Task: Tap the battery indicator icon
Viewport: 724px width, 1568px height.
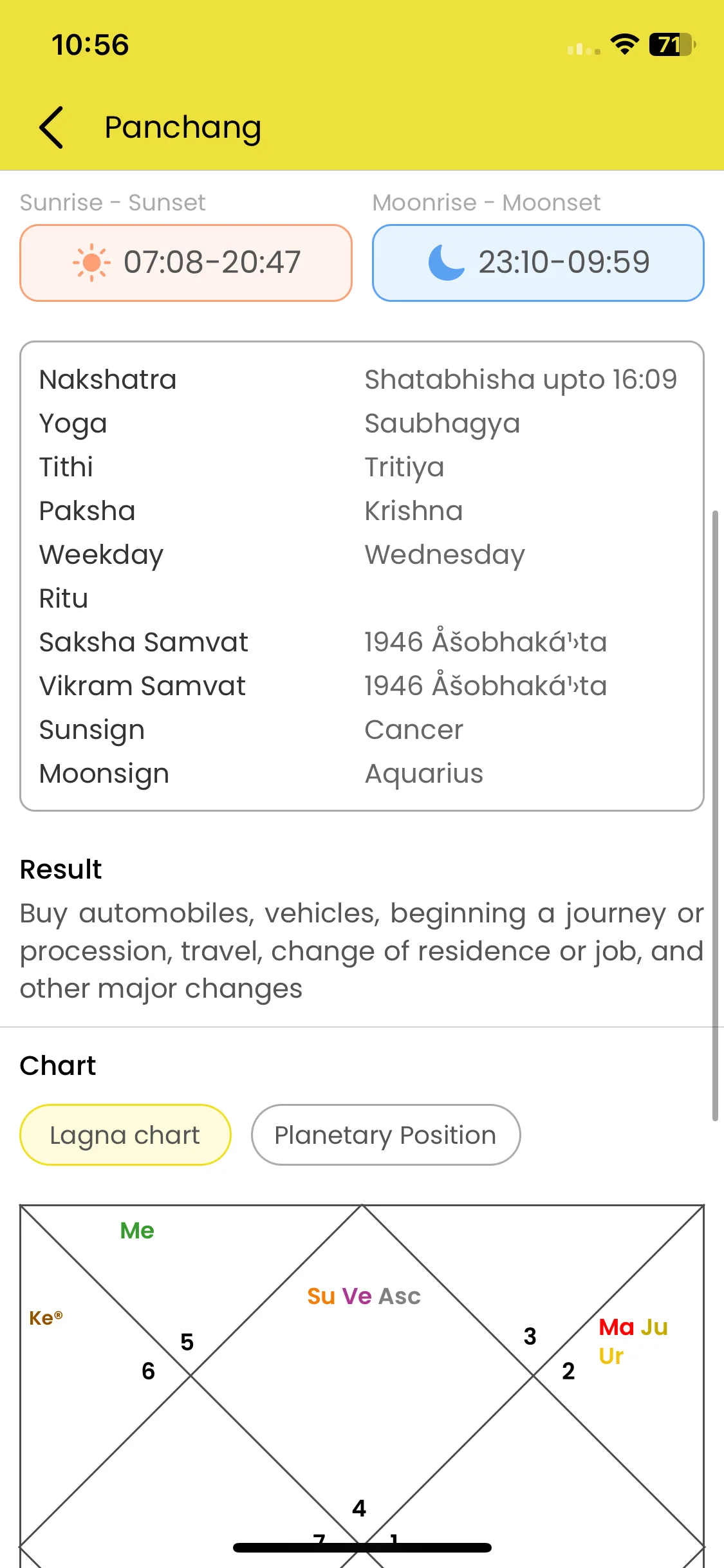Action: click(672, 44)
